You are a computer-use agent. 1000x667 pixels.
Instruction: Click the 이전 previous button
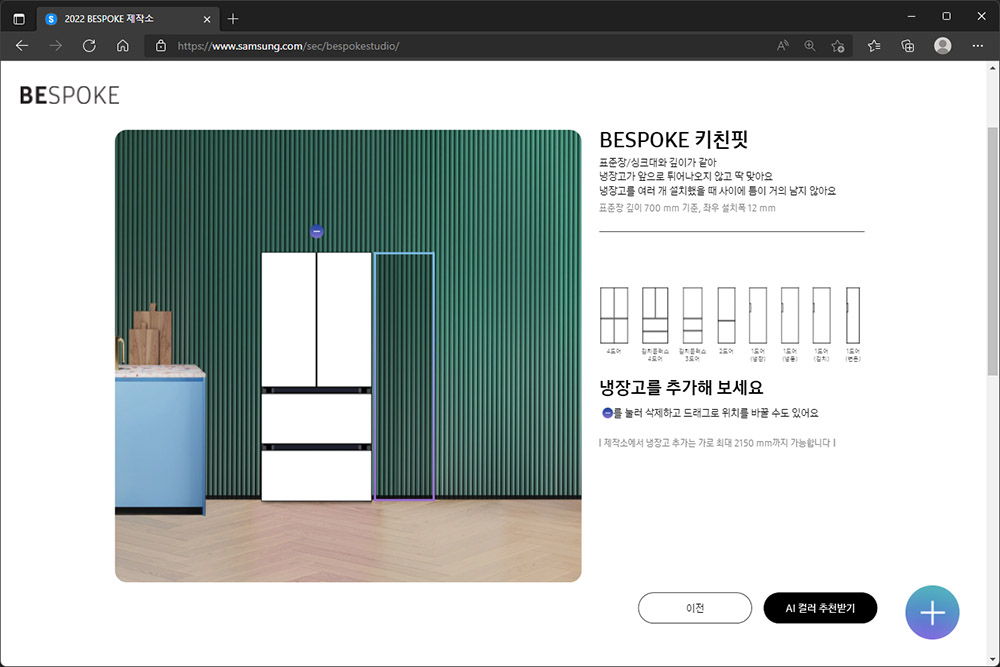tap(695, 608)
